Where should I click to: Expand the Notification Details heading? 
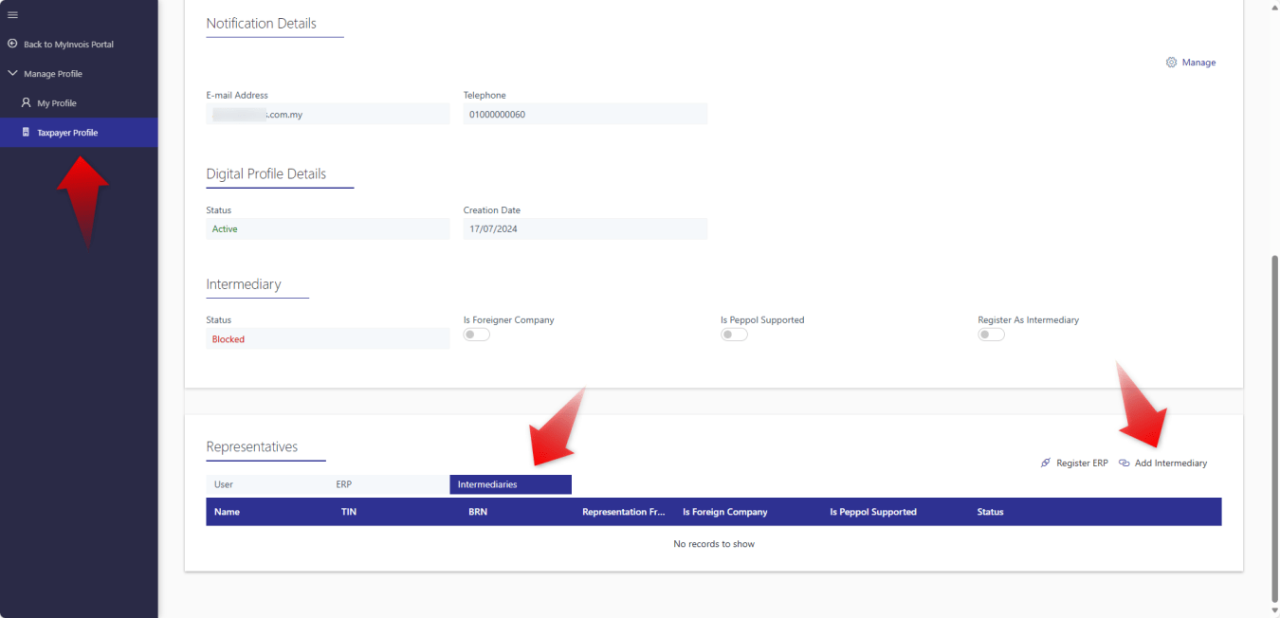point(260,23)
